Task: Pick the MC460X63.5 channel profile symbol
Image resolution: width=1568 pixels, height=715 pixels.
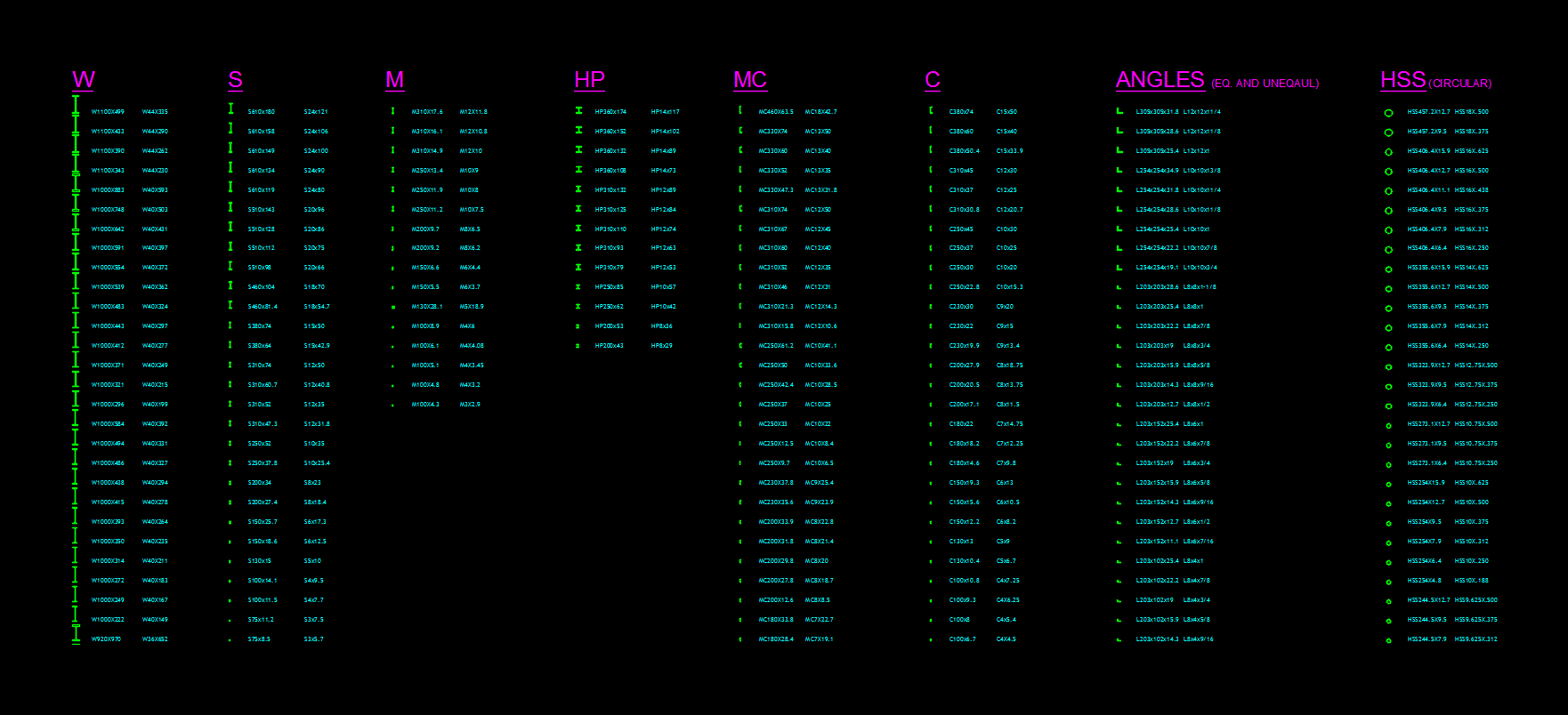Action: pos(740,110)
